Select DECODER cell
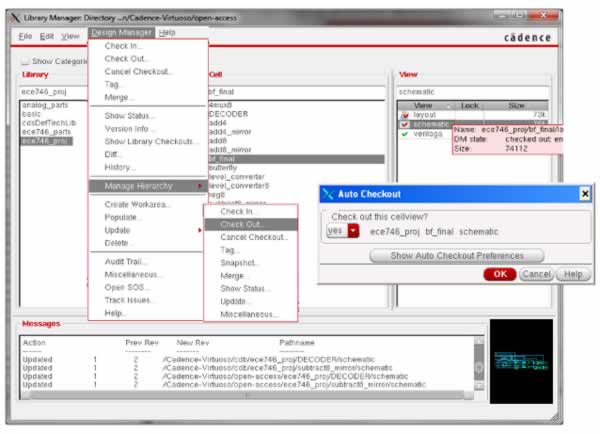 [x=228, y=114]
